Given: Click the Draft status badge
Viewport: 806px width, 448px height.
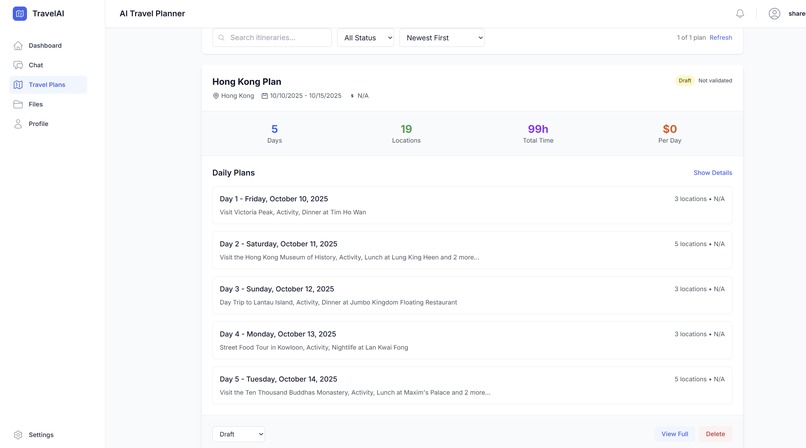Looking at the screenshot, I should tap(685, 81).
